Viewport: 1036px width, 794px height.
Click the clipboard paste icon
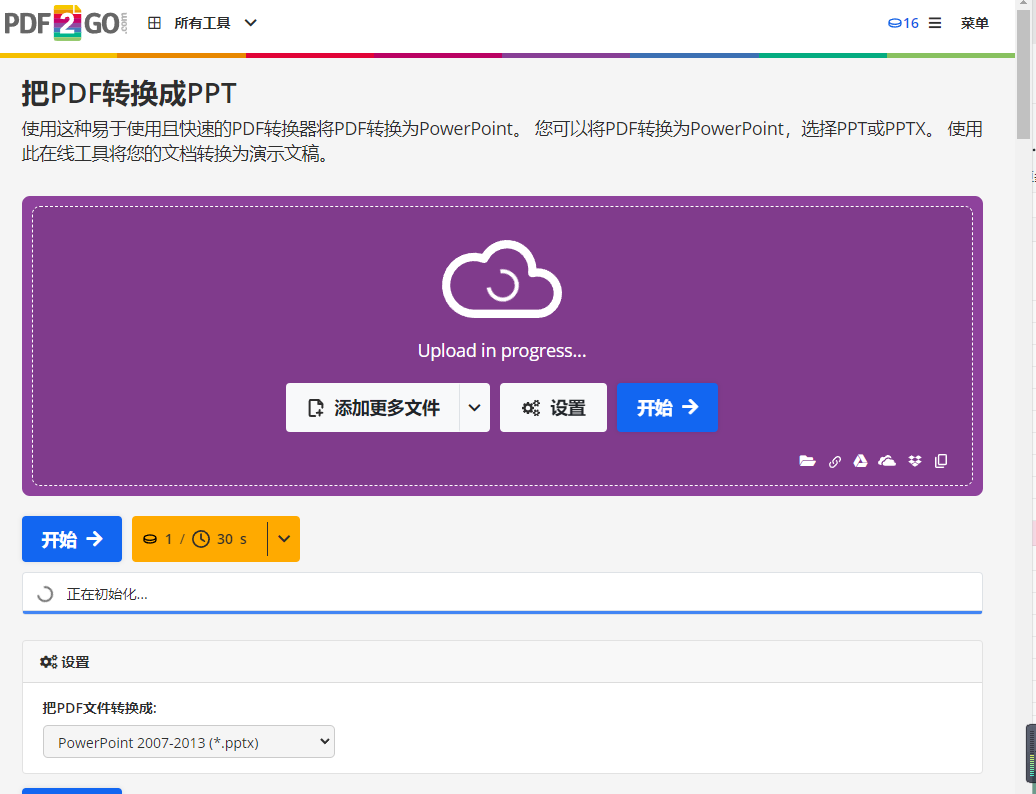[x=941, y=461]
